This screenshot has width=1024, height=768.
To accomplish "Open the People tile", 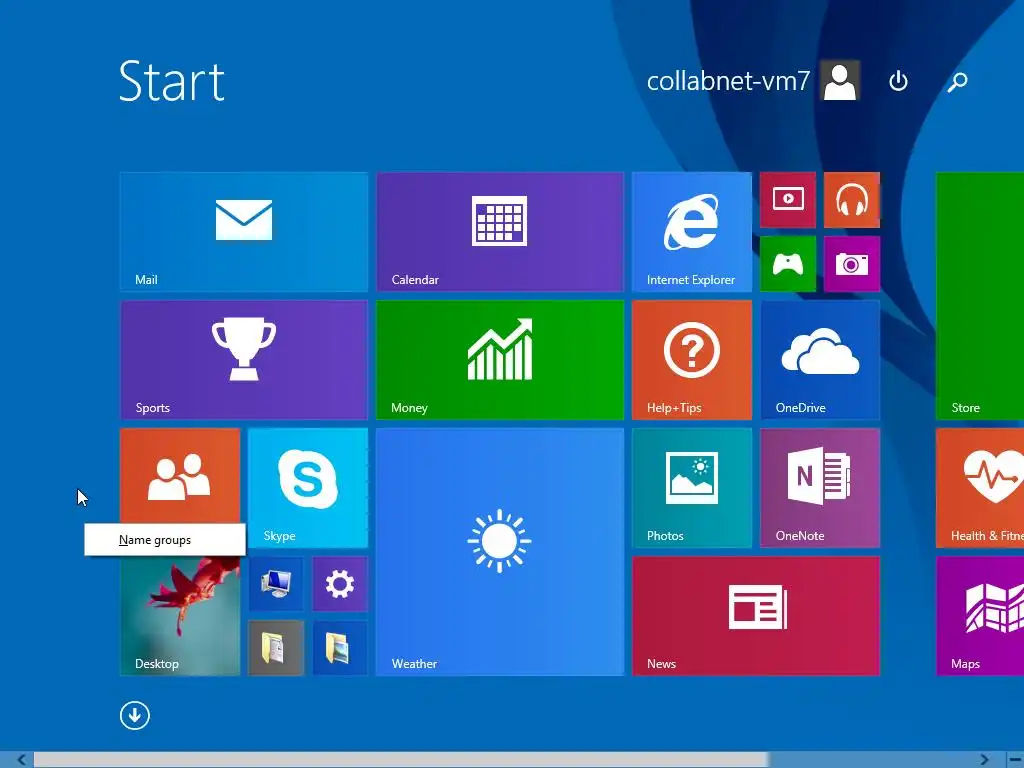I will click(180, 477).
